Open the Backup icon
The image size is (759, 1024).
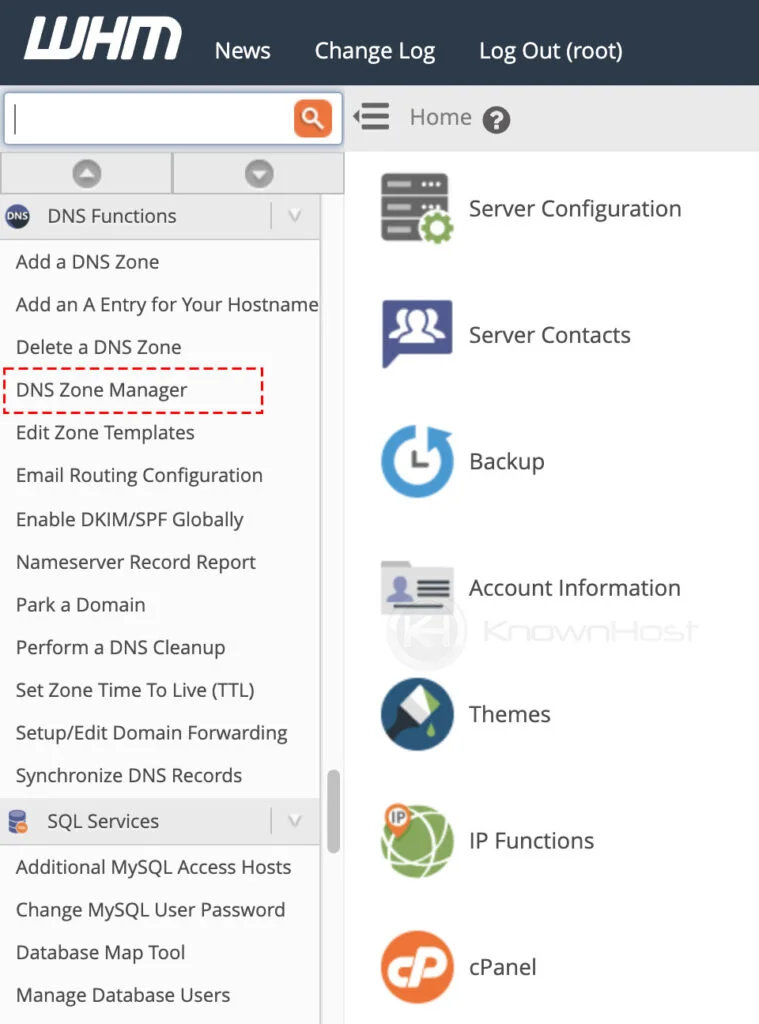(417, 461)
